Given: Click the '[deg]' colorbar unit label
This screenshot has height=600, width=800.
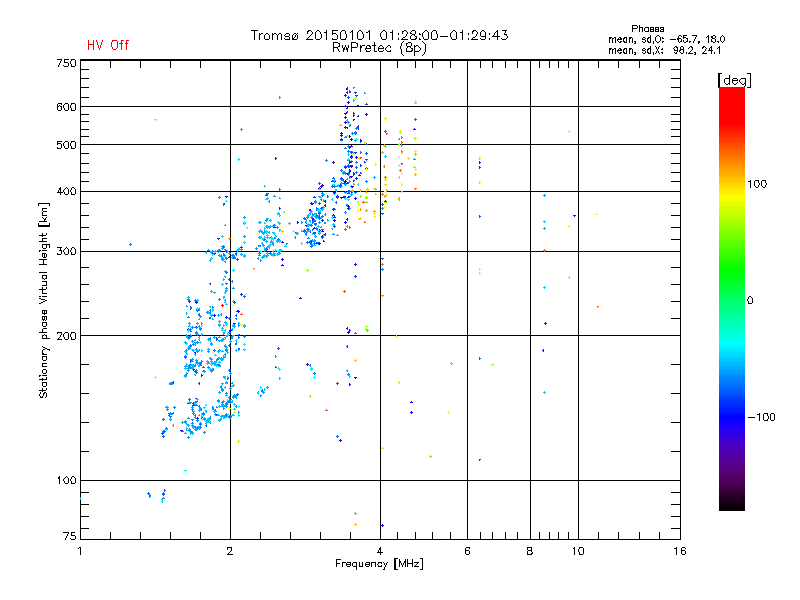Looking at the screenshot, I should (x=734, y=80).
